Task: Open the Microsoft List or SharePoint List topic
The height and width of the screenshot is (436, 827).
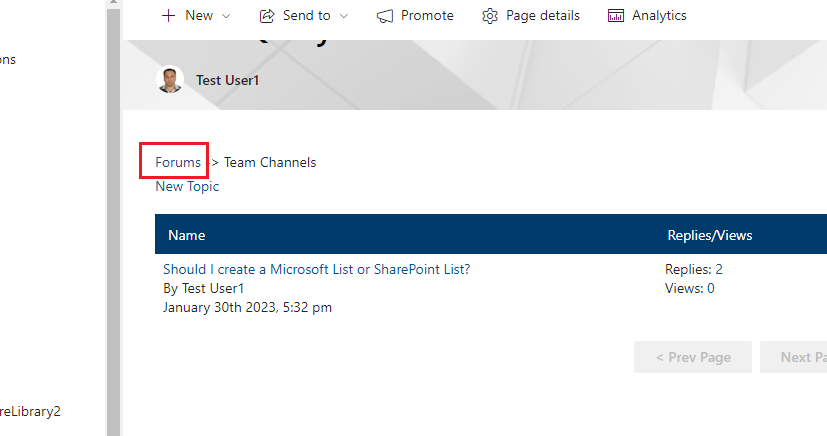Action: tap(316, 269)
